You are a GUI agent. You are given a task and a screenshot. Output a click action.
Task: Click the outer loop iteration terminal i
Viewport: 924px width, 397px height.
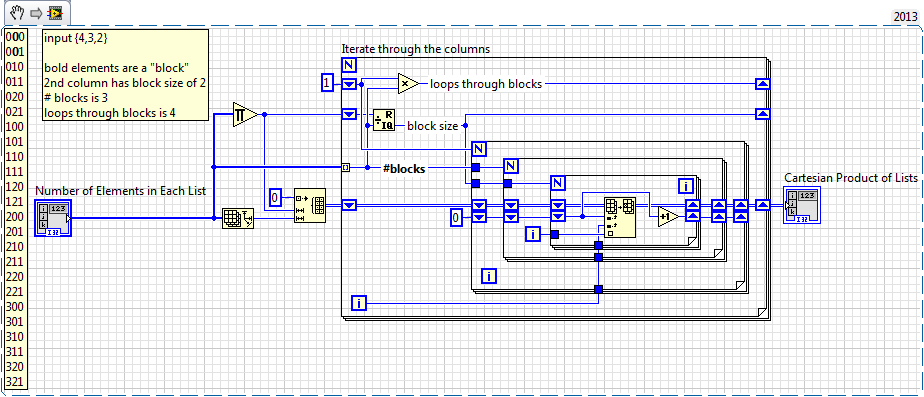[359, 304]
